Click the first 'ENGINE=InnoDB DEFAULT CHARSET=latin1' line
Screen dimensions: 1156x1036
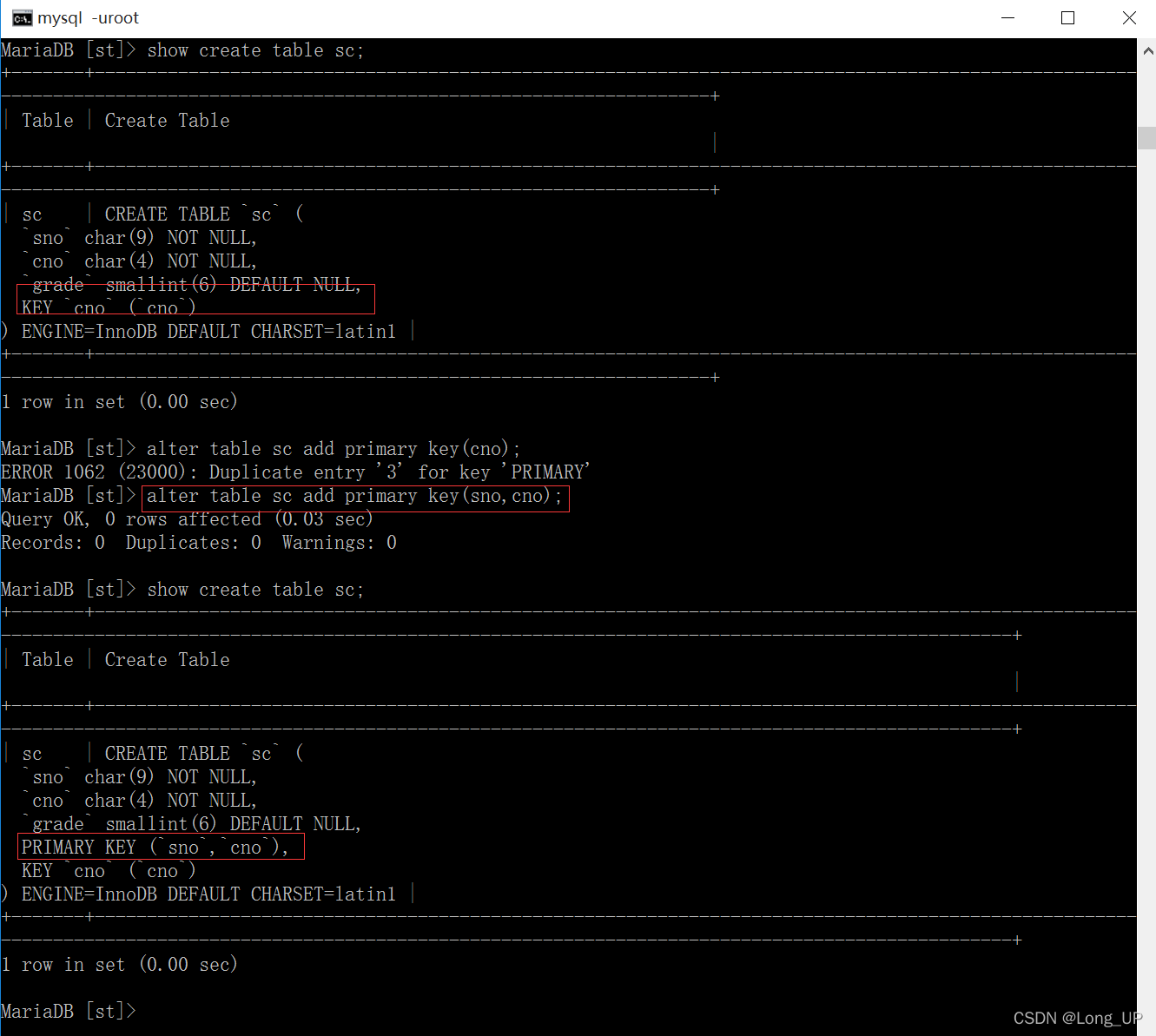[x=208, y=332]
